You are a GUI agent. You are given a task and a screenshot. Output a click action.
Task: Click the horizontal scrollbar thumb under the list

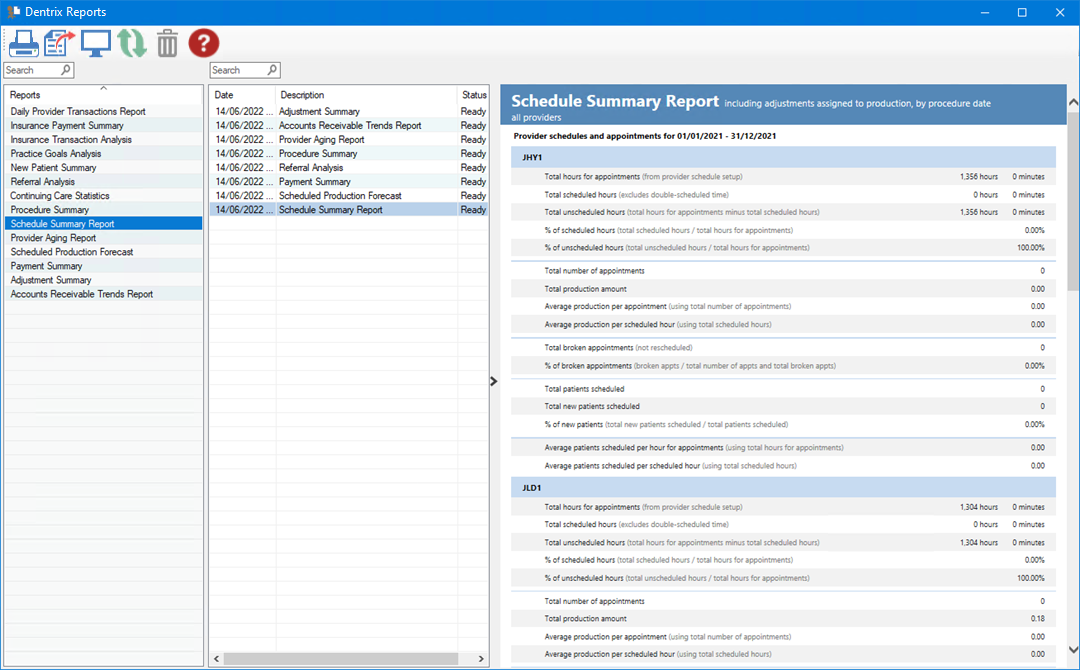(x=341, y=659)
